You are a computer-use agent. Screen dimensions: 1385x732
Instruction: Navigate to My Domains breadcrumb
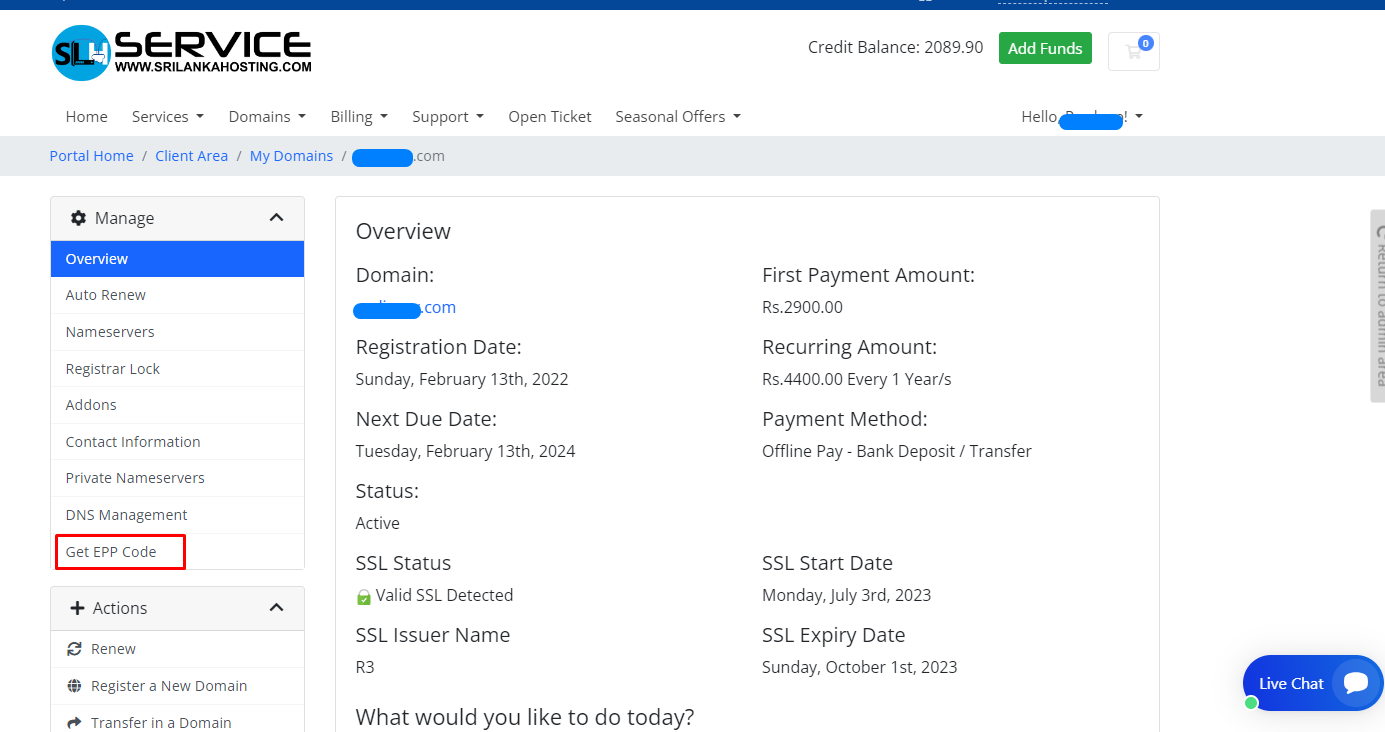tap(291, 156)
